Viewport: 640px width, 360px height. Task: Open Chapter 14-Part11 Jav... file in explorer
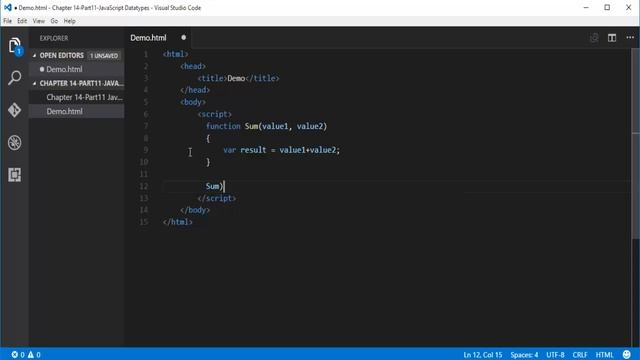click(x=76, y=97)
